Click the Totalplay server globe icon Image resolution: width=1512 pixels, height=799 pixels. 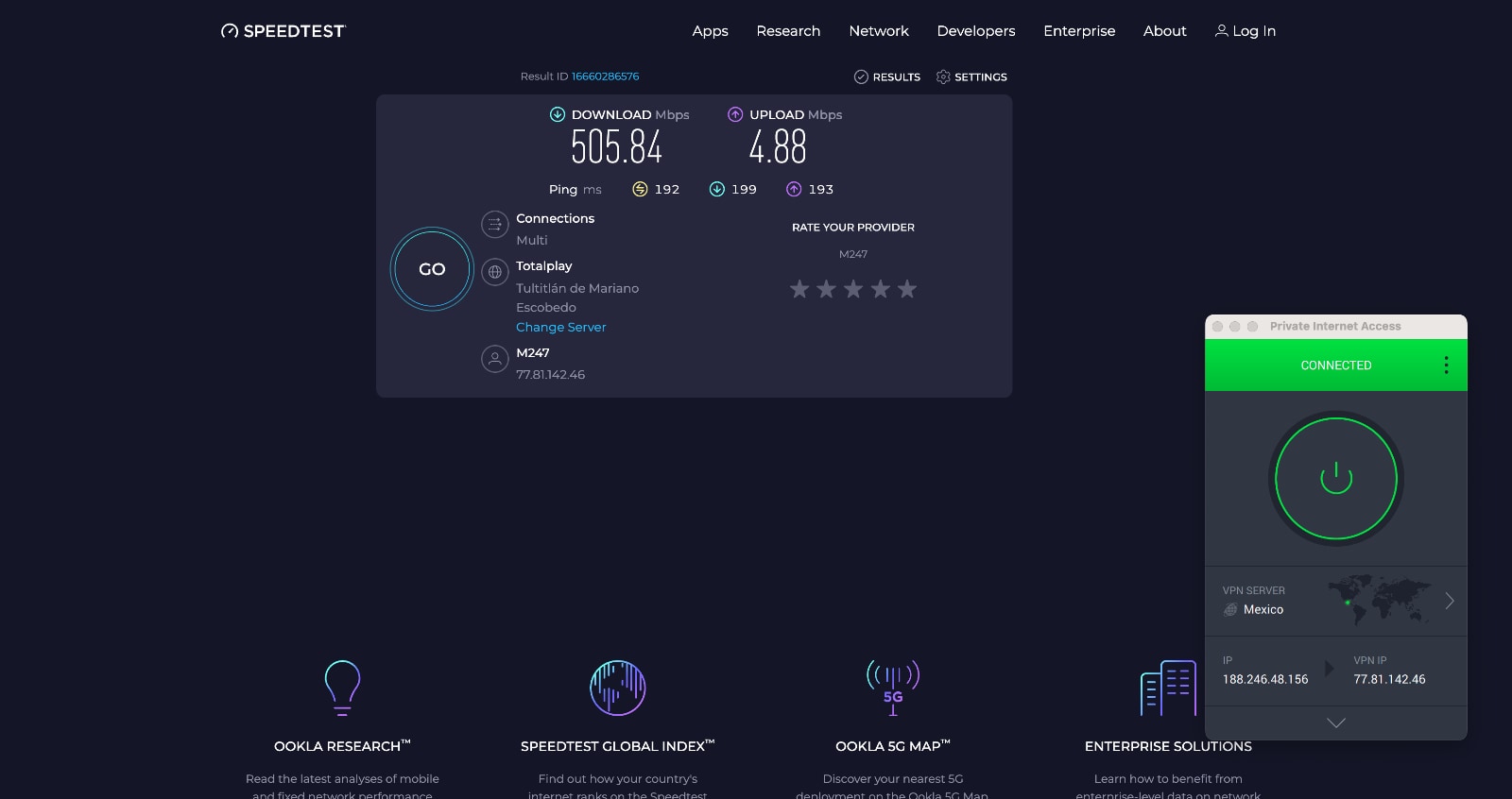(x=495, y=272)
